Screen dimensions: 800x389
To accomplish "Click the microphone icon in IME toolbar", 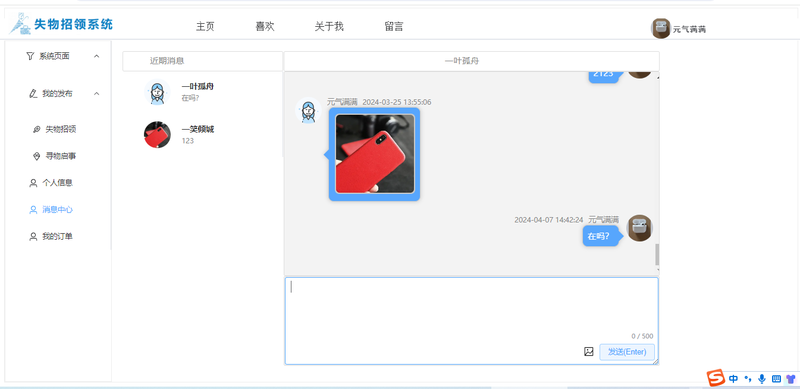I will pos(762,379).
